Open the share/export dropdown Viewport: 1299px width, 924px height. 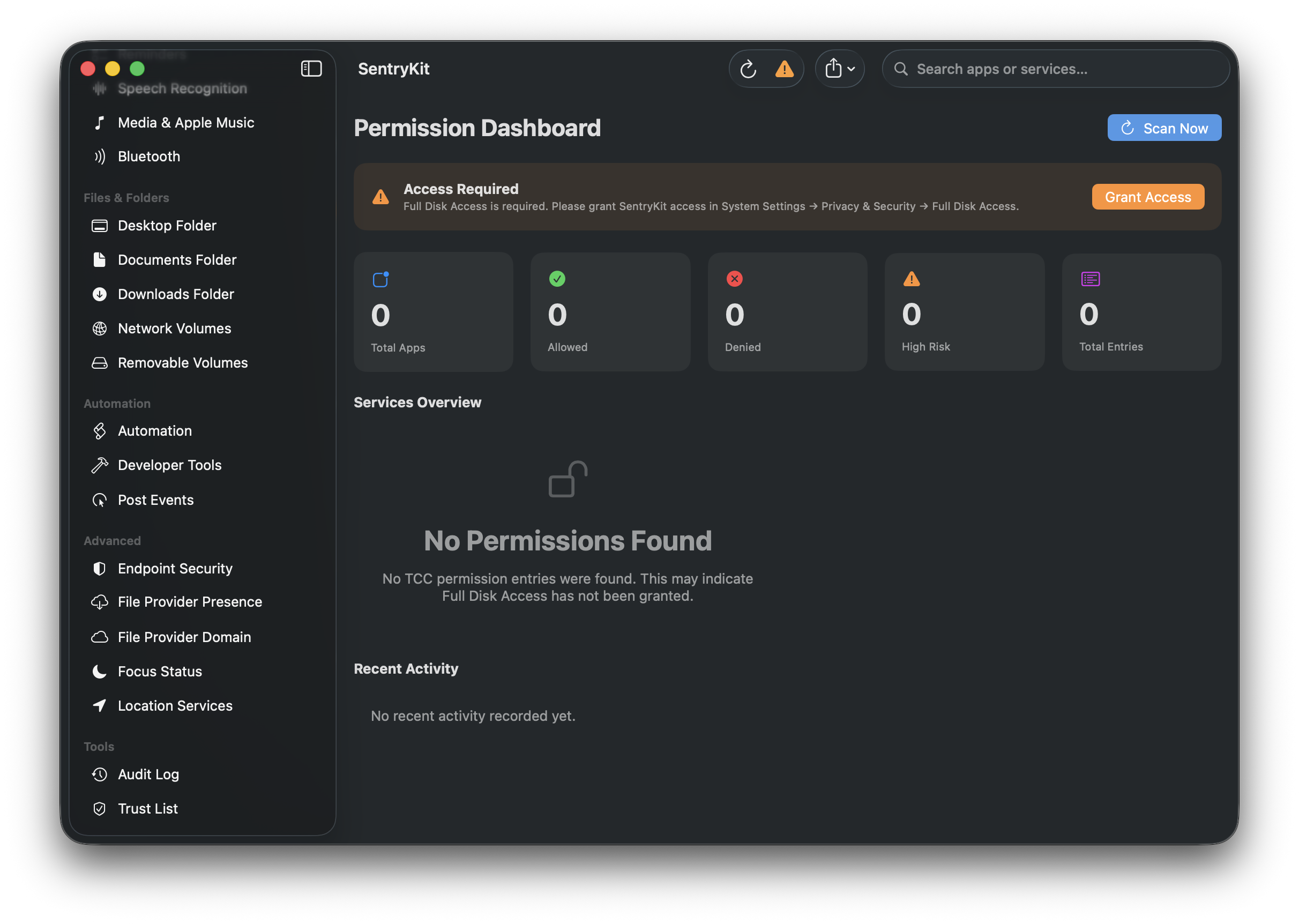coord(839,69)
